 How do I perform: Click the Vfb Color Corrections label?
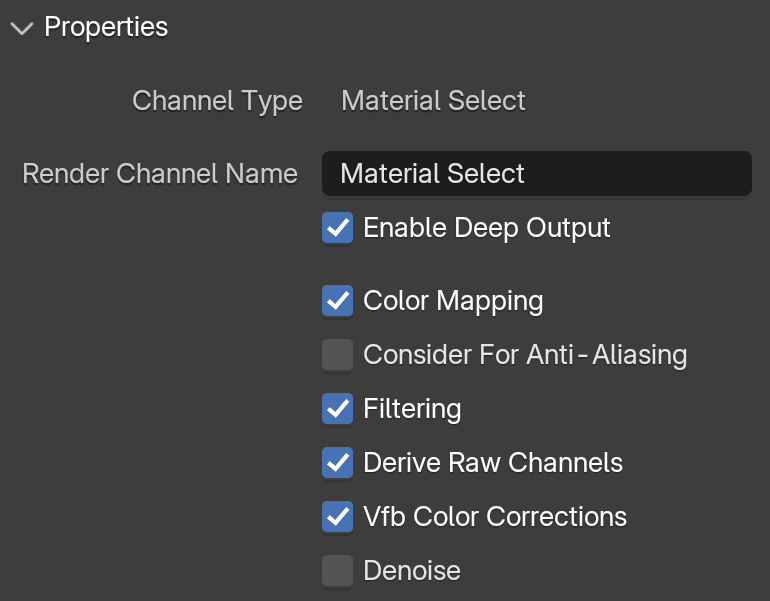point(495,517)
